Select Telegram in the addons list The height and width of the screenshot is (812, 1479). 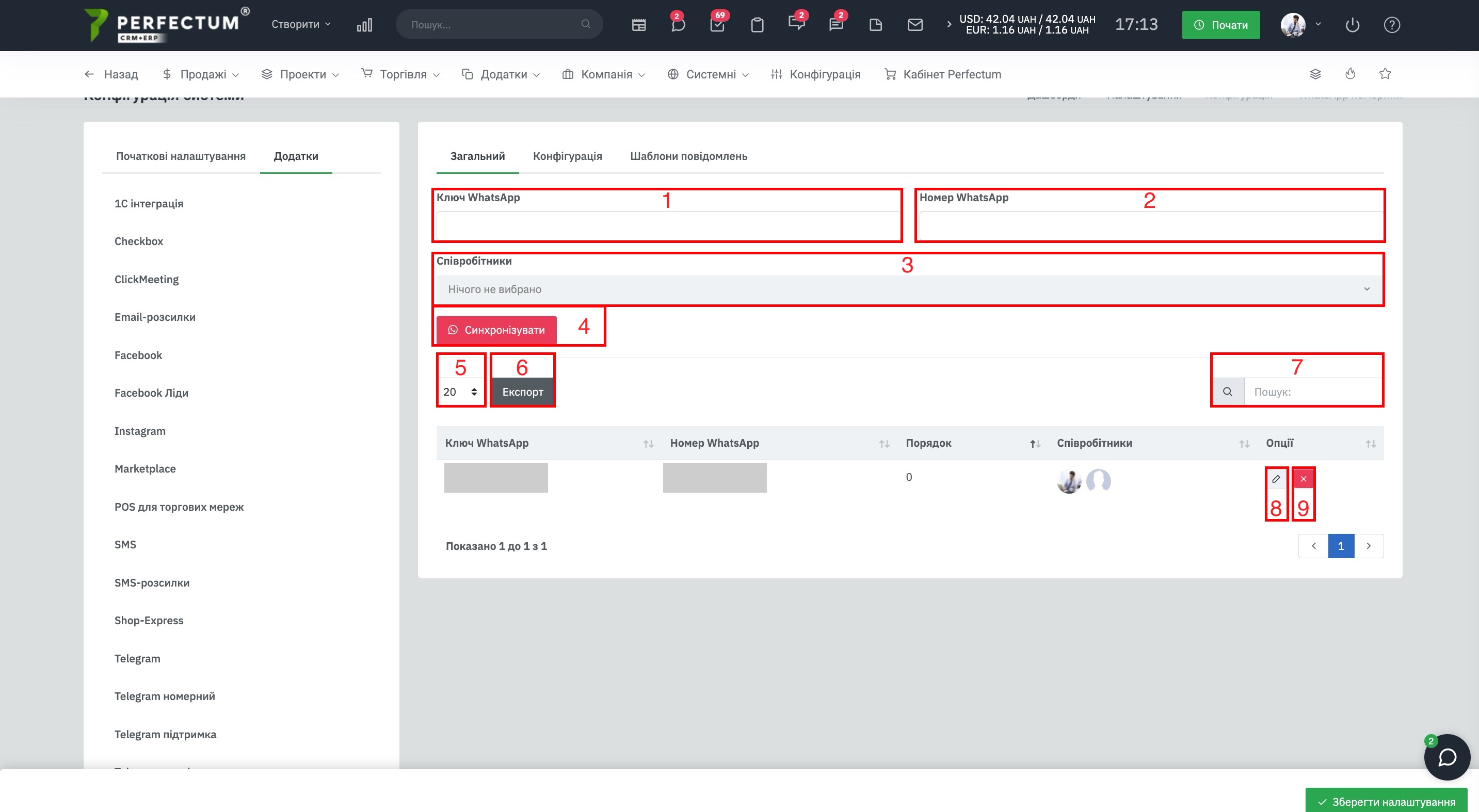coord(137,658)
